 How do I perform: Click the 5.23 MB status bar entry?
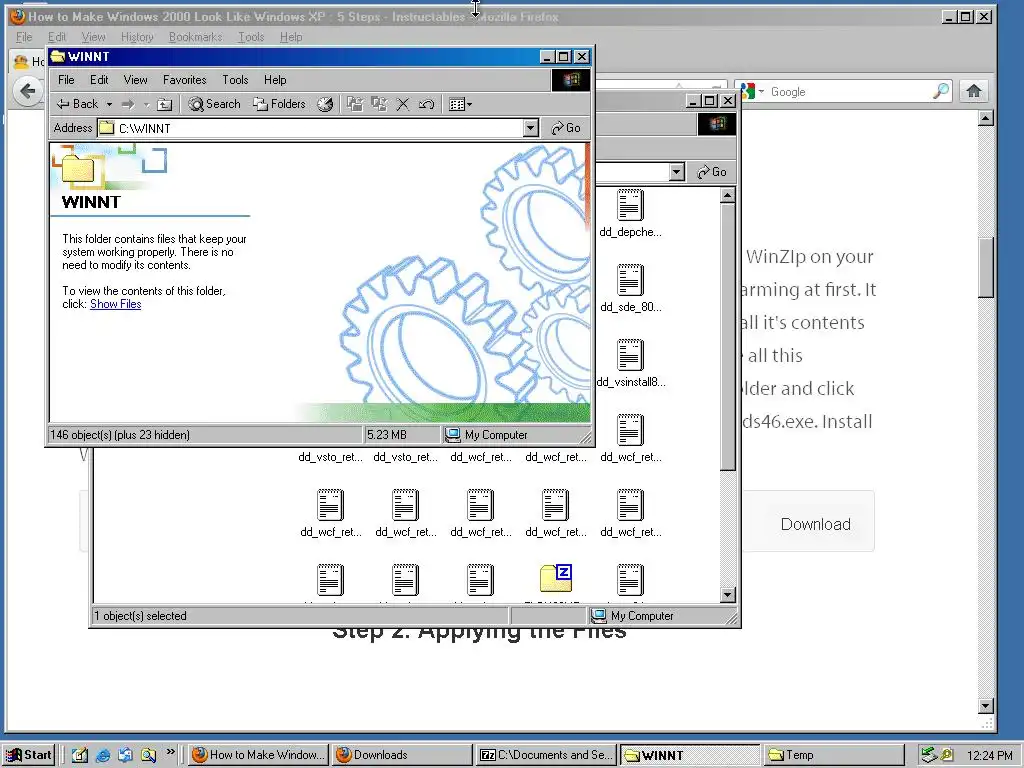387,434
